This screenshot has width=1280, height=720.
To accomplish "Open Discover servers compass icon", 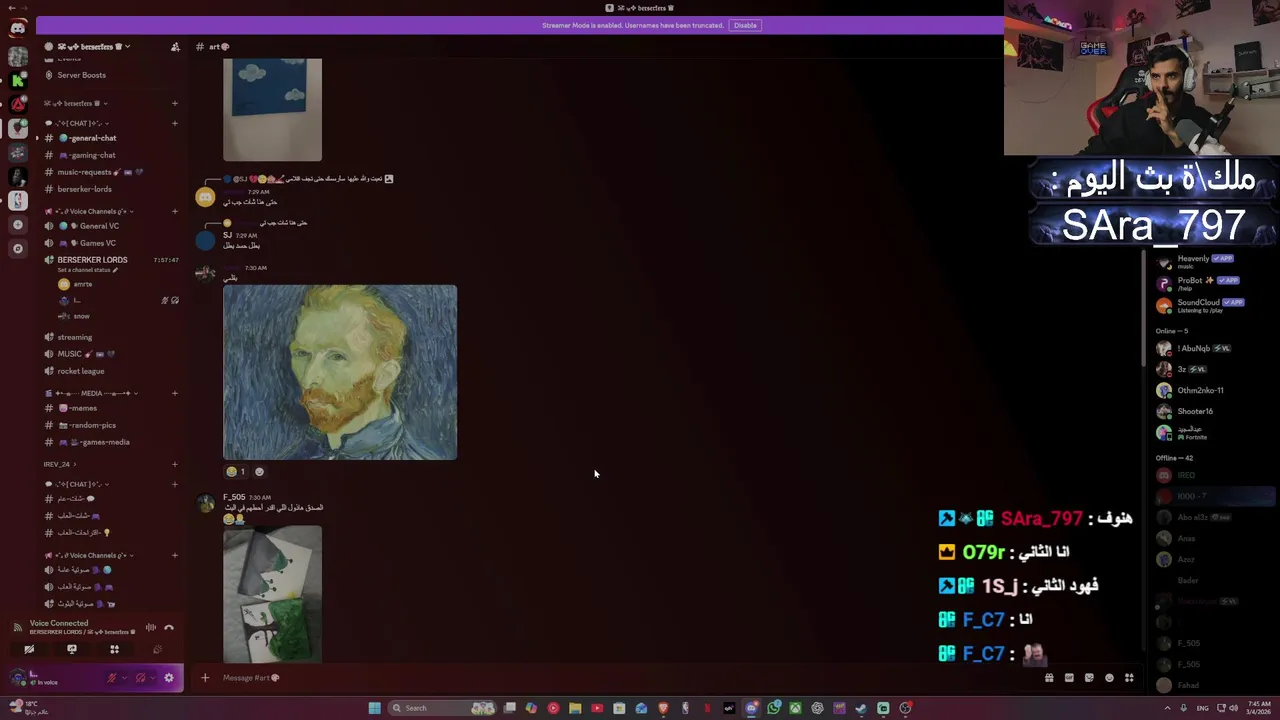I will (x=18, y=248).
